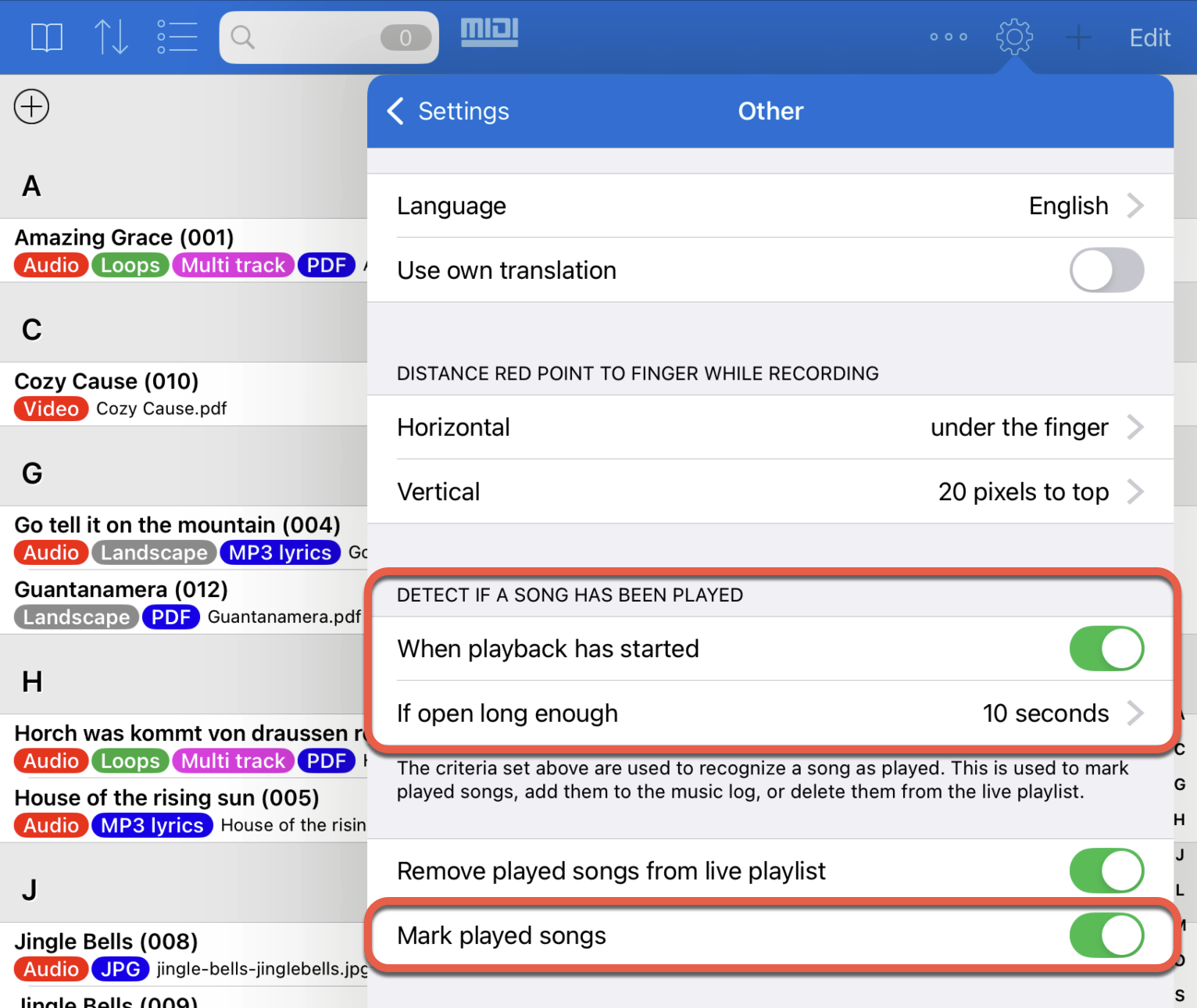The width and height of the screenshot is (1197, 1008).
Task: Expand Horizontal distance options
Action: click(770, 427)
